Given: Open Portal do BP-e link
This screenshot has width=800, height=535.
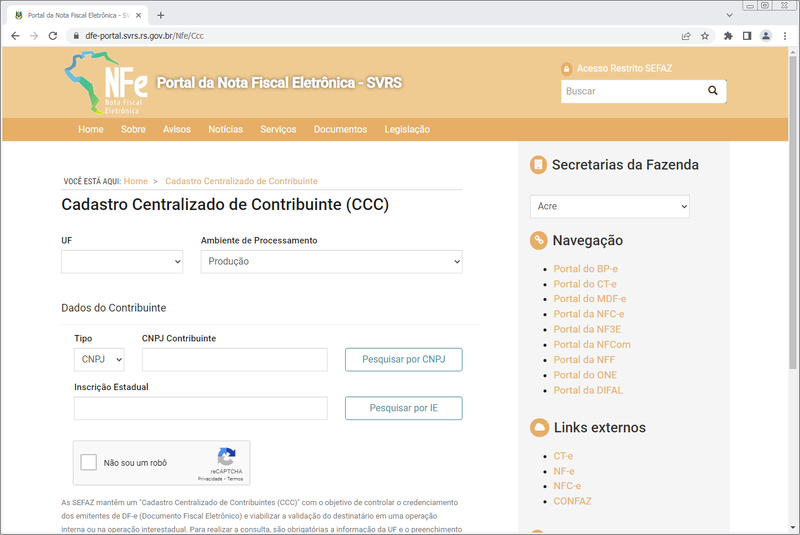Looking at the screenshot, I should 586,269.
